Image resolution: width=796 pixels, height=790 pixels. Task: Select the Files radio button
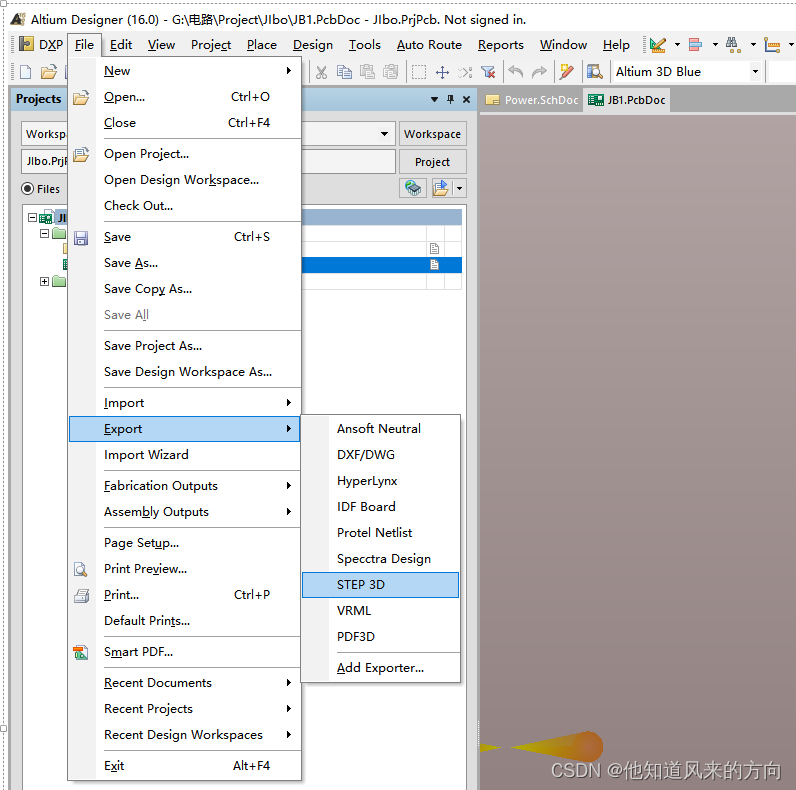click(28, 189)
